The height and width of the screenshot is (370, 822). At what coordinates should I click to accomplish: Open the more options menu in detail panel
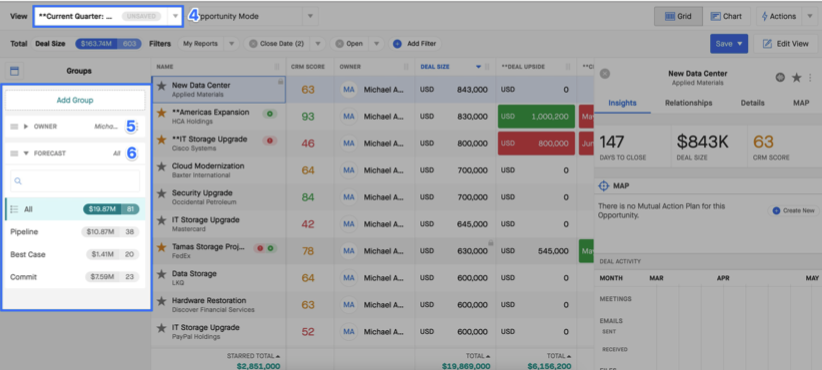(x=810, y=78)
